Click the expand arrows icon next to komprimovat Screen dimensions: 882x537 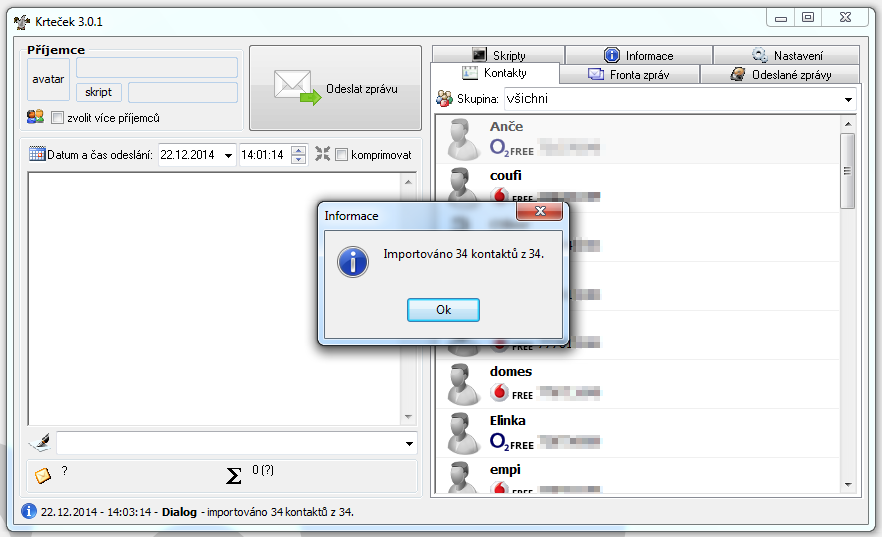tap(322, 154)
